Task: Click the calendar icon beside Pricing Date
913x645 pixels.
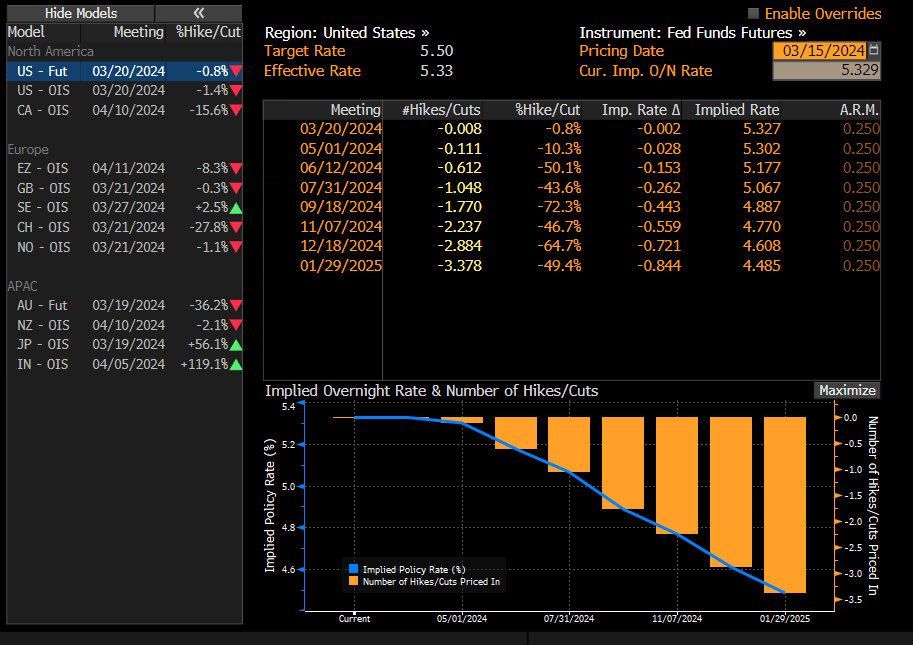Action: pos(874,50)
